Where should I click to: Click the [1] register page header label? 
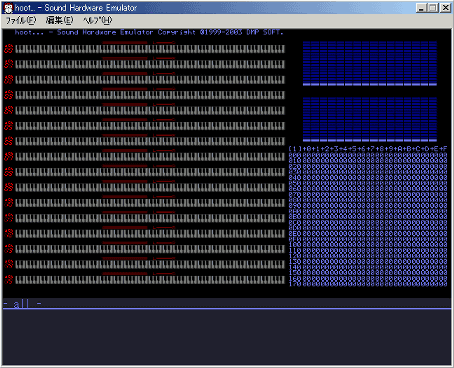click(295, 149)
